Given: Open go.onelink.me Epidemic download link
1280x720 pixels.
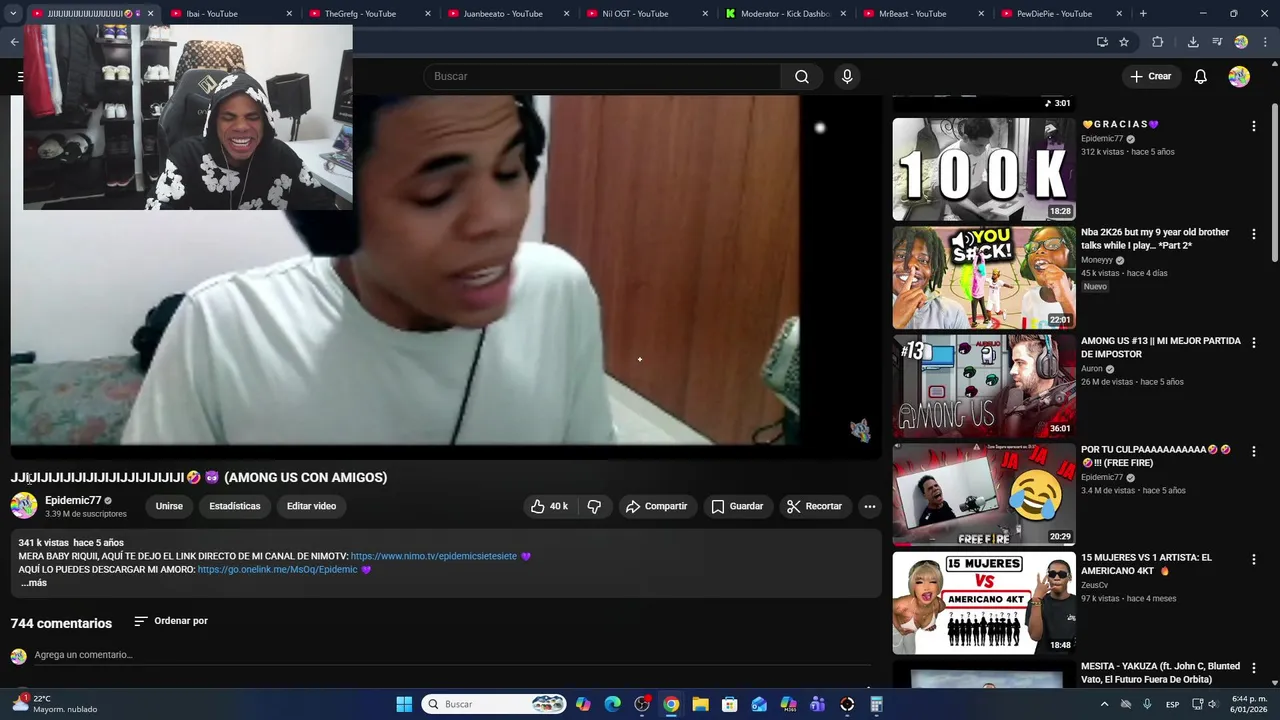Looking at the screenshot, I should [x=277, y=570].
